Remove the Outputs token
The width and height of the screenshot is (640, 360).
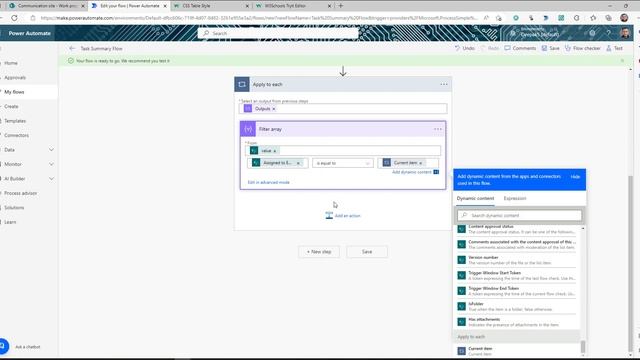point(274,109)
